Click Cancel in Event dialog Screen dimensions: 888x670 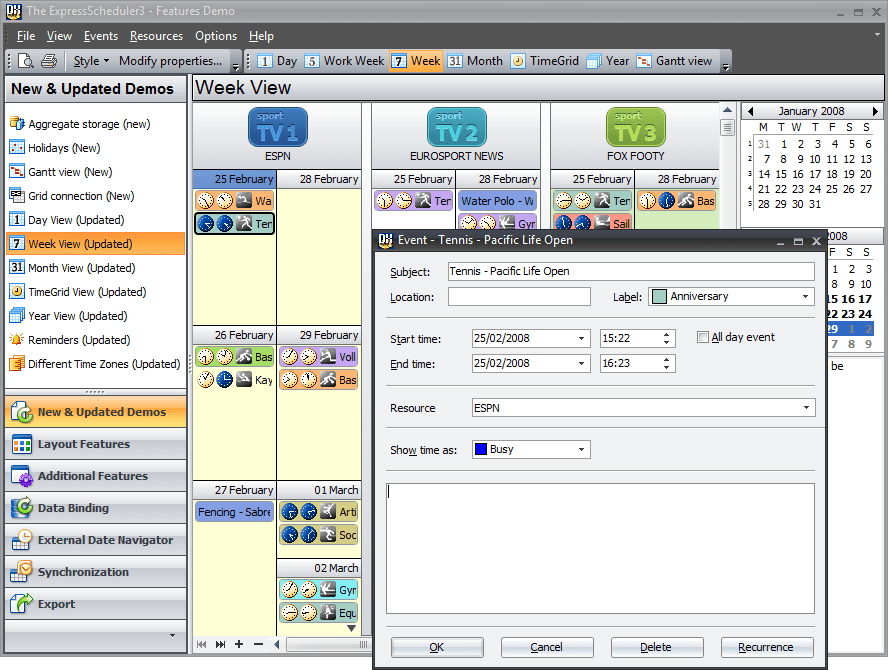point(547,647)
